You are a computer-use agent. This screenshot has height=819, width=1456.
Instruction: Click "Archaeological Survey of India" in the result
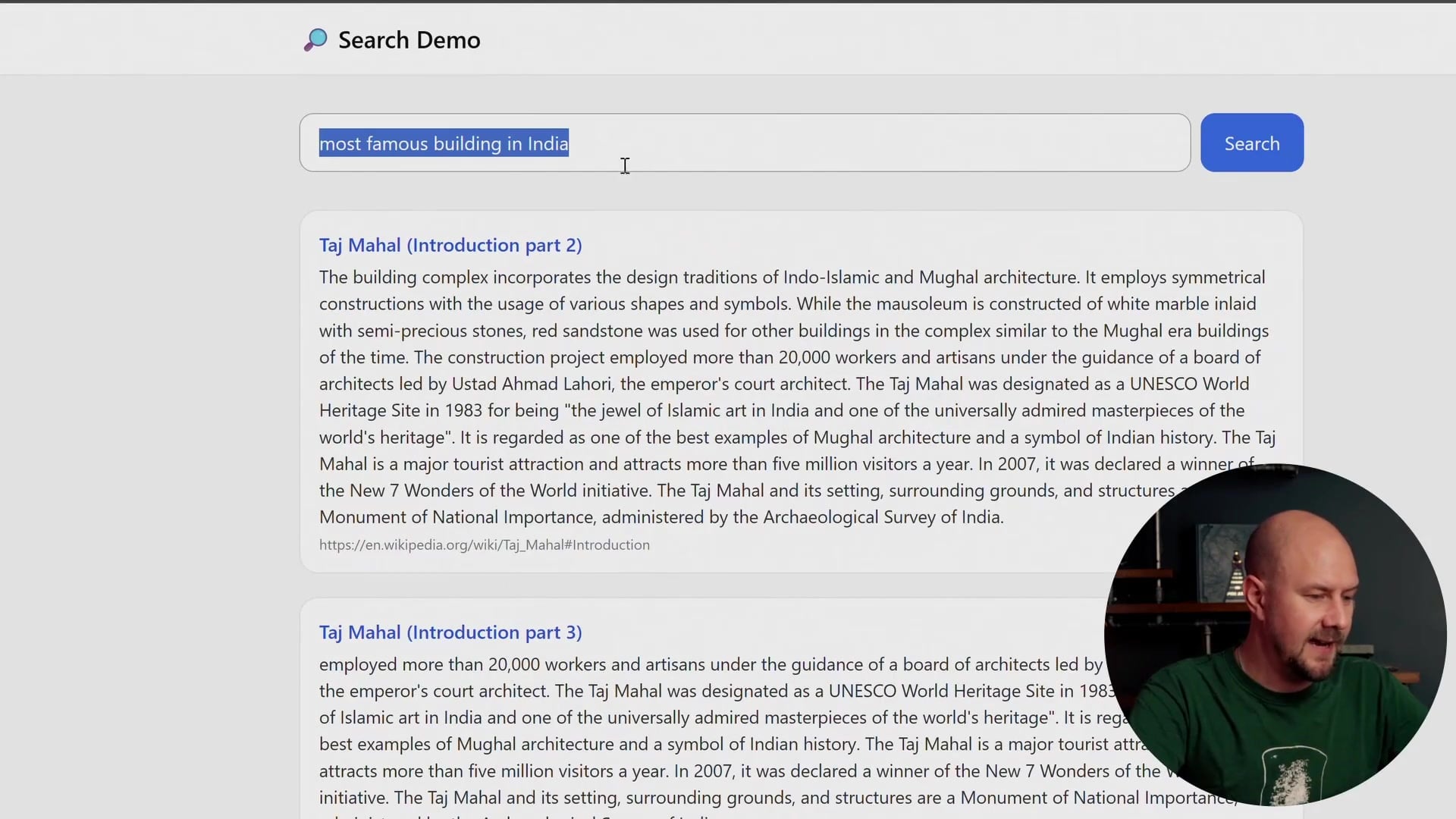883,516
